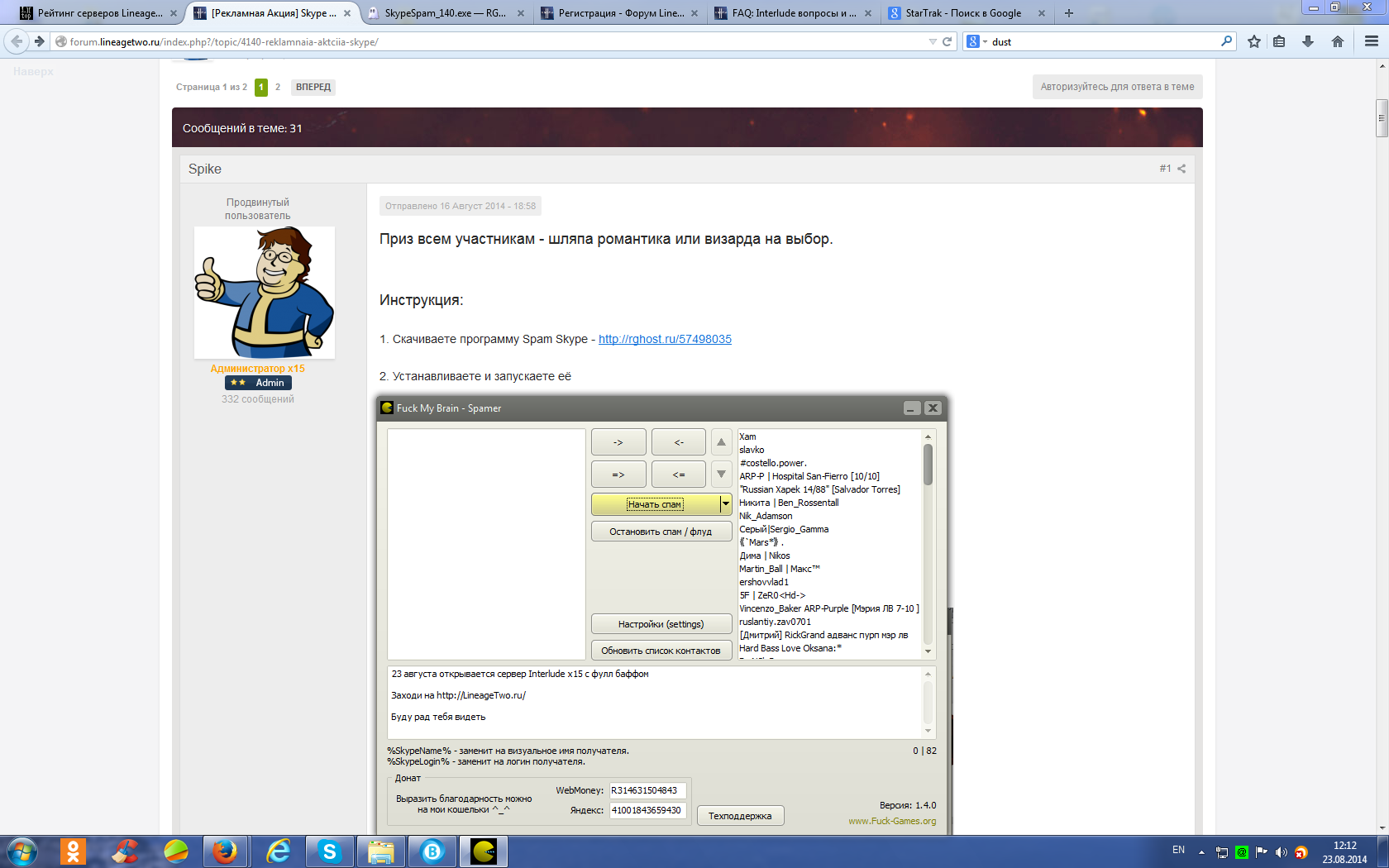The width and height of the screenshot is (1389, 868).
Task: Click browser page vertical scrollbar thumb
Action: coord(1382,118)
